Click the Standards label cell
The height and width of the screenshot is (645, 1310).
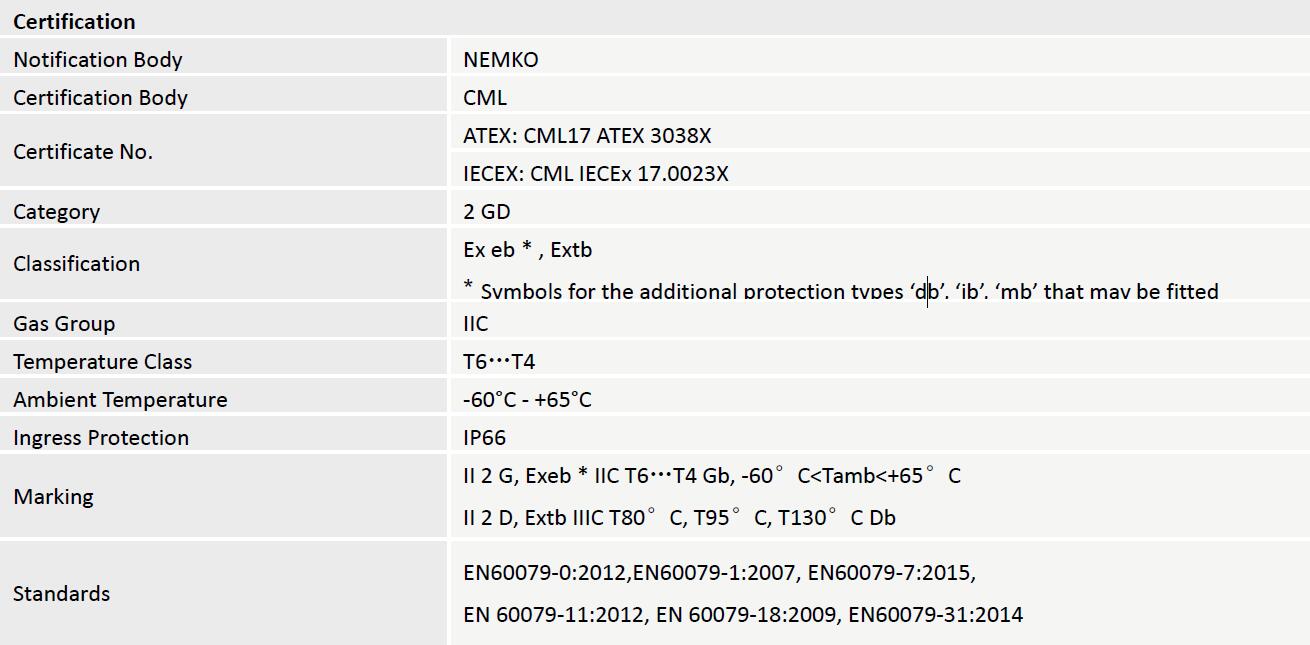click(x=61, y=593)
